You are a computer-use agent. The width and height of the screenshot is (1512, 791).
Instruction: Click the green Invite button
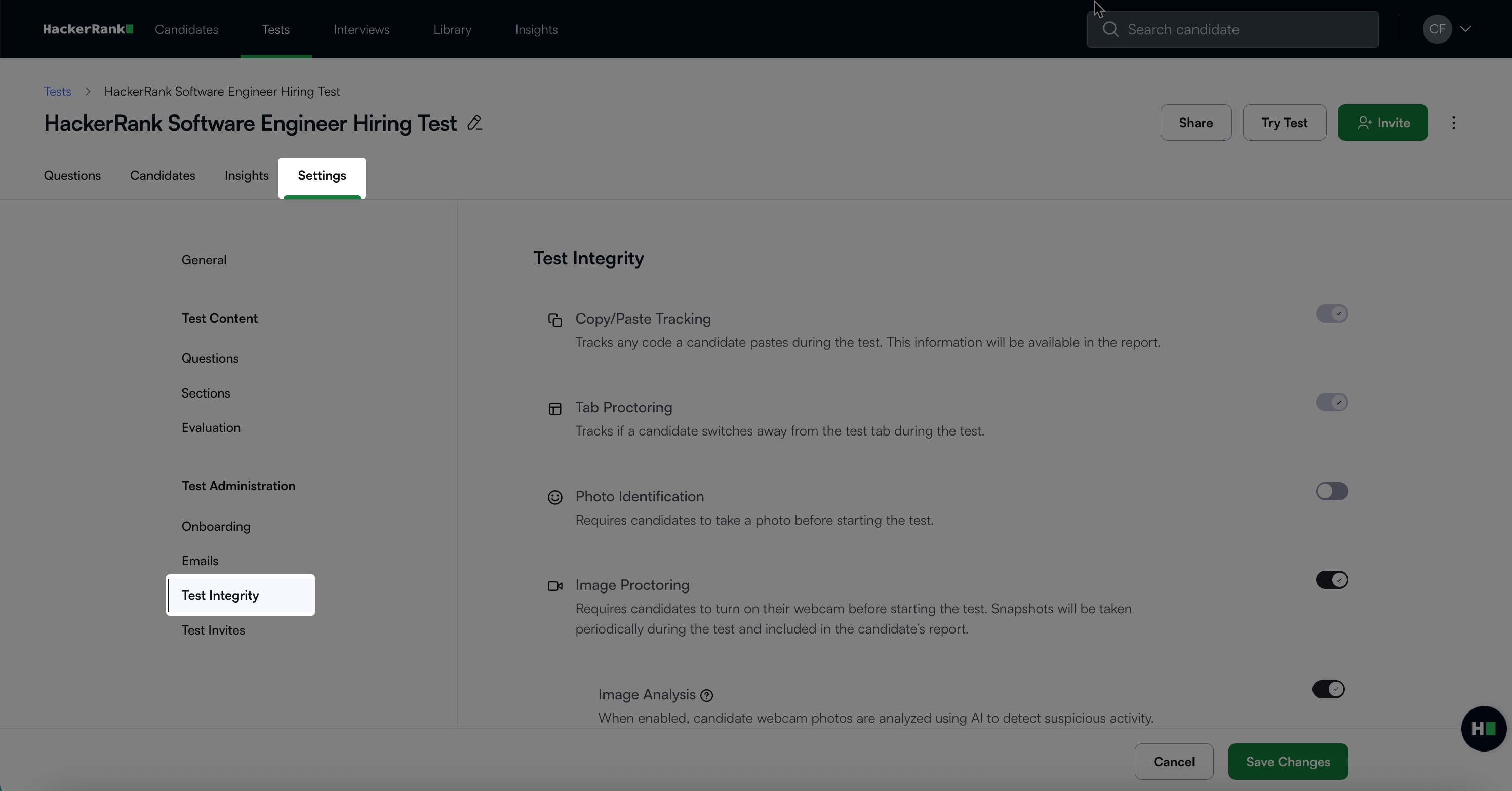(x=1383, y=123)
